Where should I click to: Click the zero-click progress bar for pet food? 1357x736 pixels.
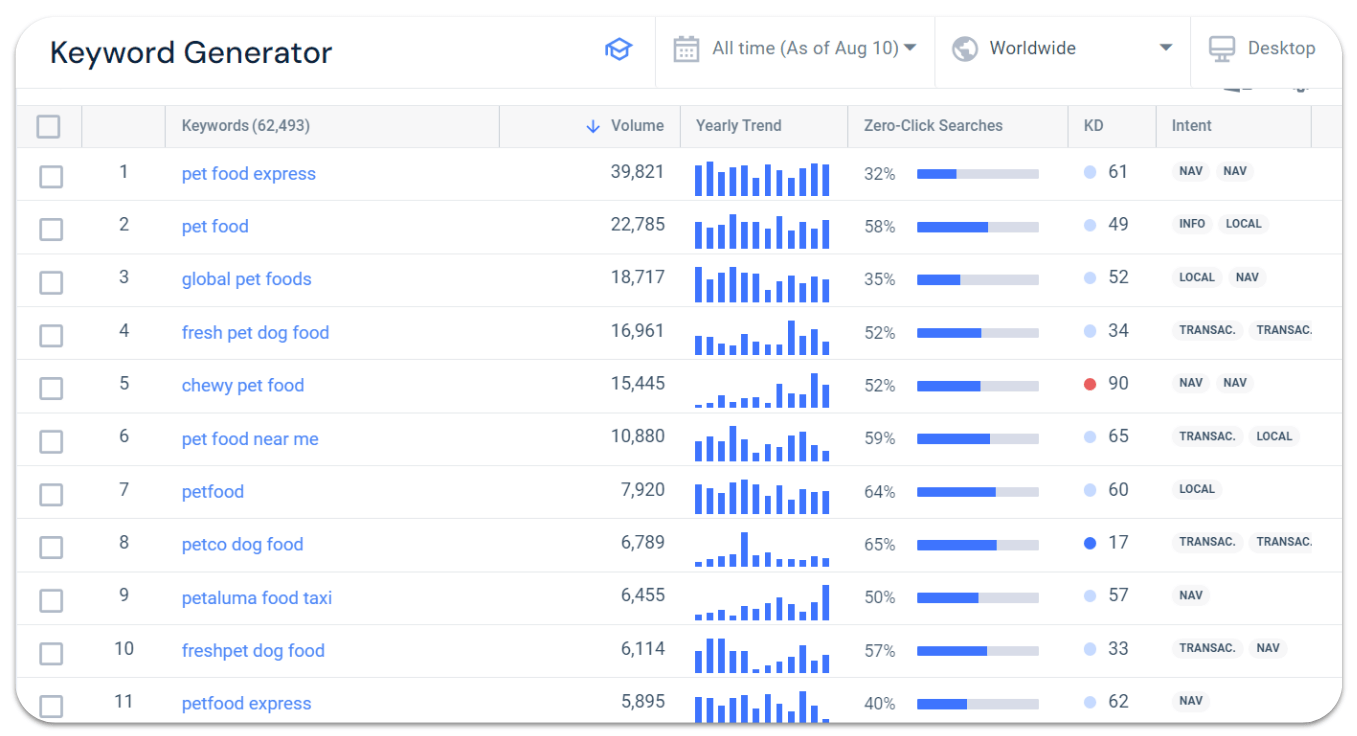pyautogui.click(x=977, y=227)
